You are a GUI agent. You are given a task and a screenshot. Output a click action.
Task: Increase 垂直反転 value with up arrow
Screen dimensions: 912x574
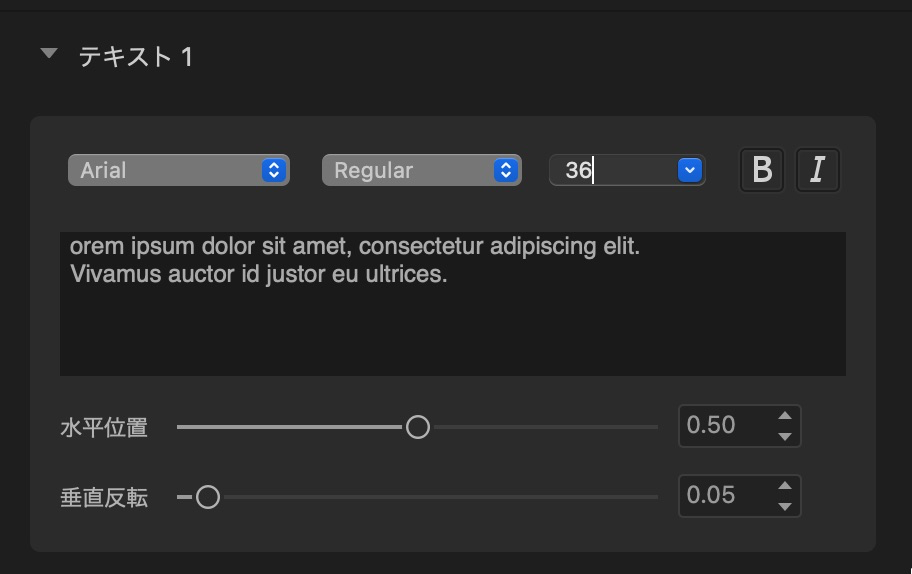(x=785, y=486)
